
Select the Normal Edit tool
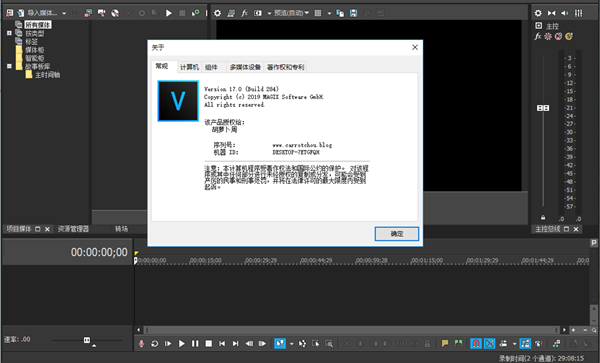point(280,343)
